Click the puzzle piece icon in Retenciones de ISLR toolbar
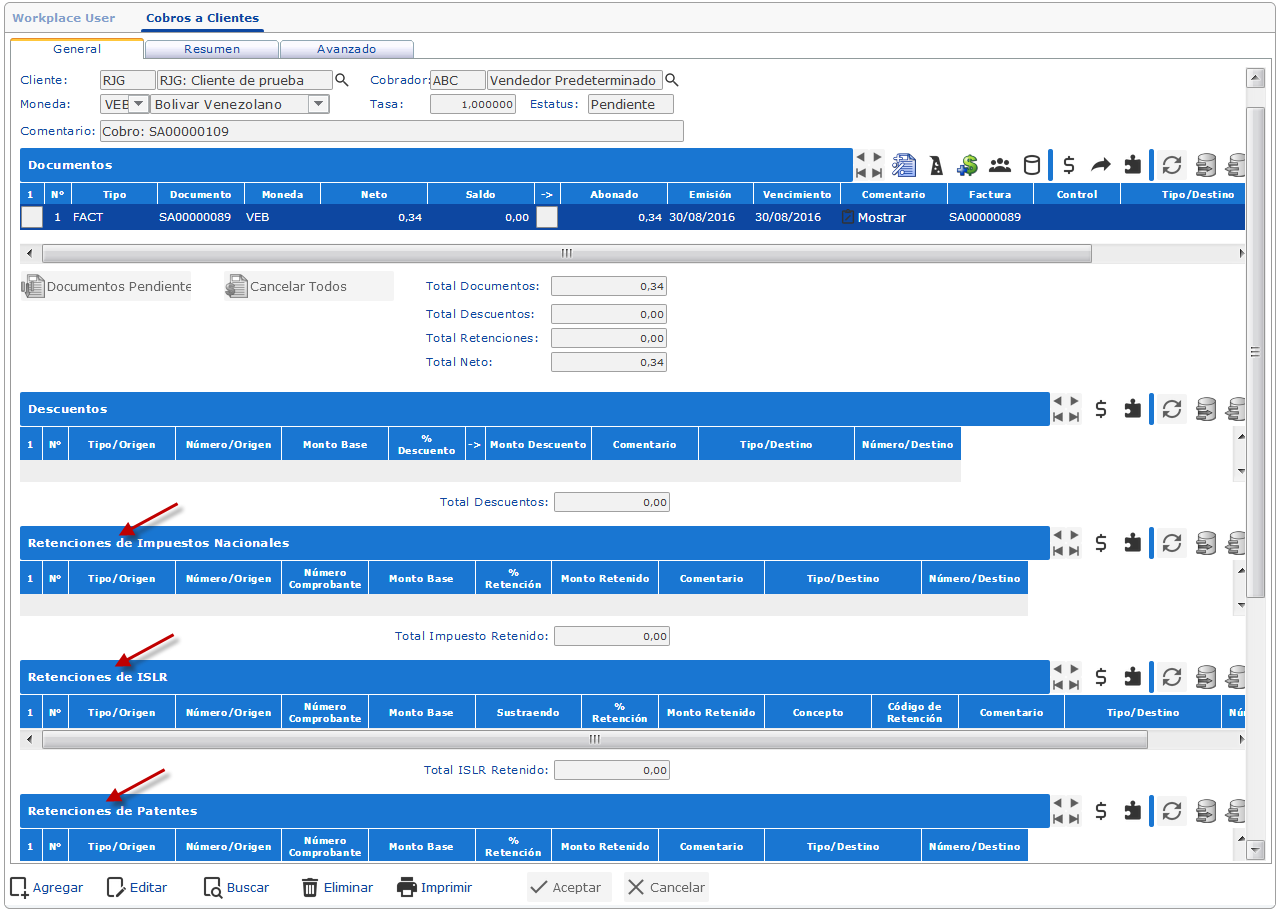 (x=1133, y=677)
